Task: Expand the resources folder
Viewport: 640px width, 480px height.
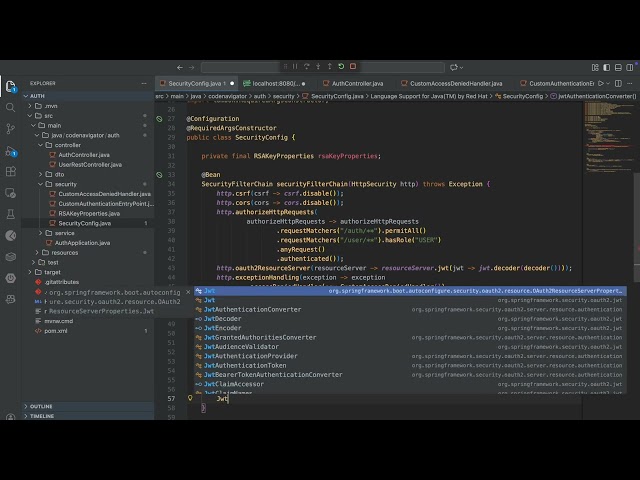Action: coord(37,253)
